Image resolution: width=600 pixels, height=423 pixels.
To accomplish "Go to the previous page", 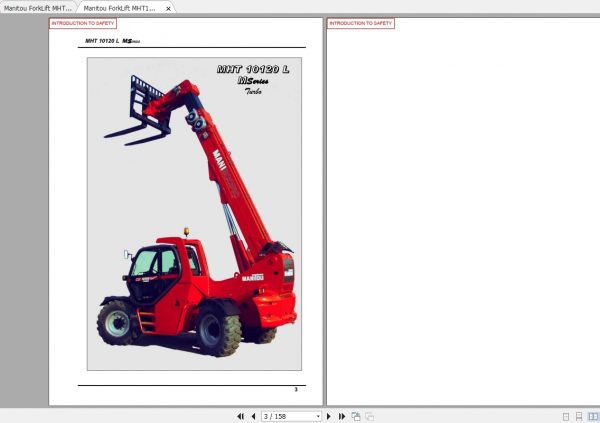I will [x=253, y=416].
